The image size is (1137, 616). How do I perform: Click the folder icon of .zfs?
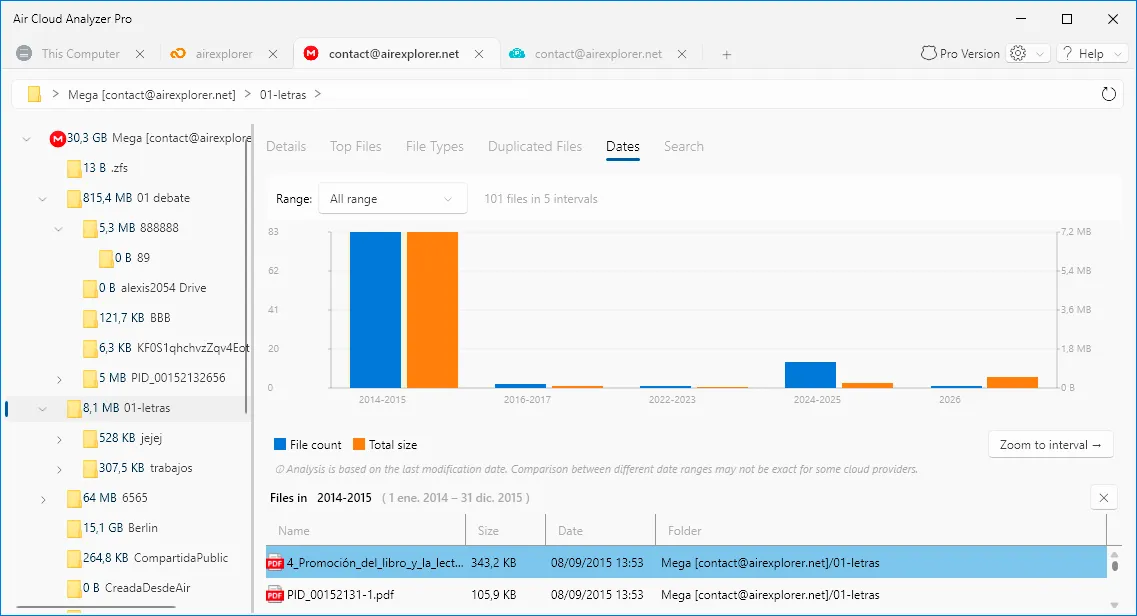tap(74, 168)
